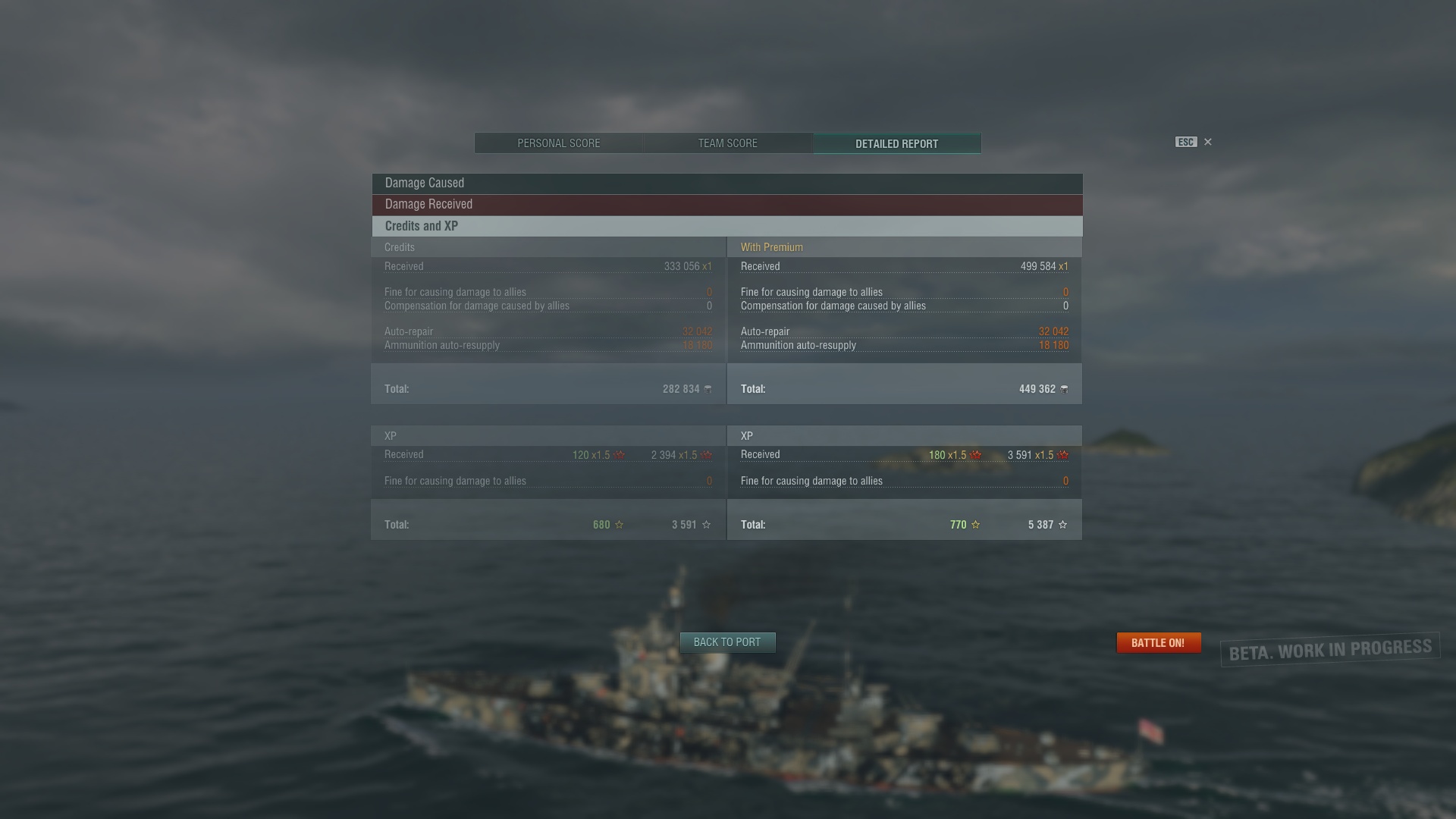Click the star icon next to 3 591 total XP
1456x819 pixels.
tap(707, 525)
